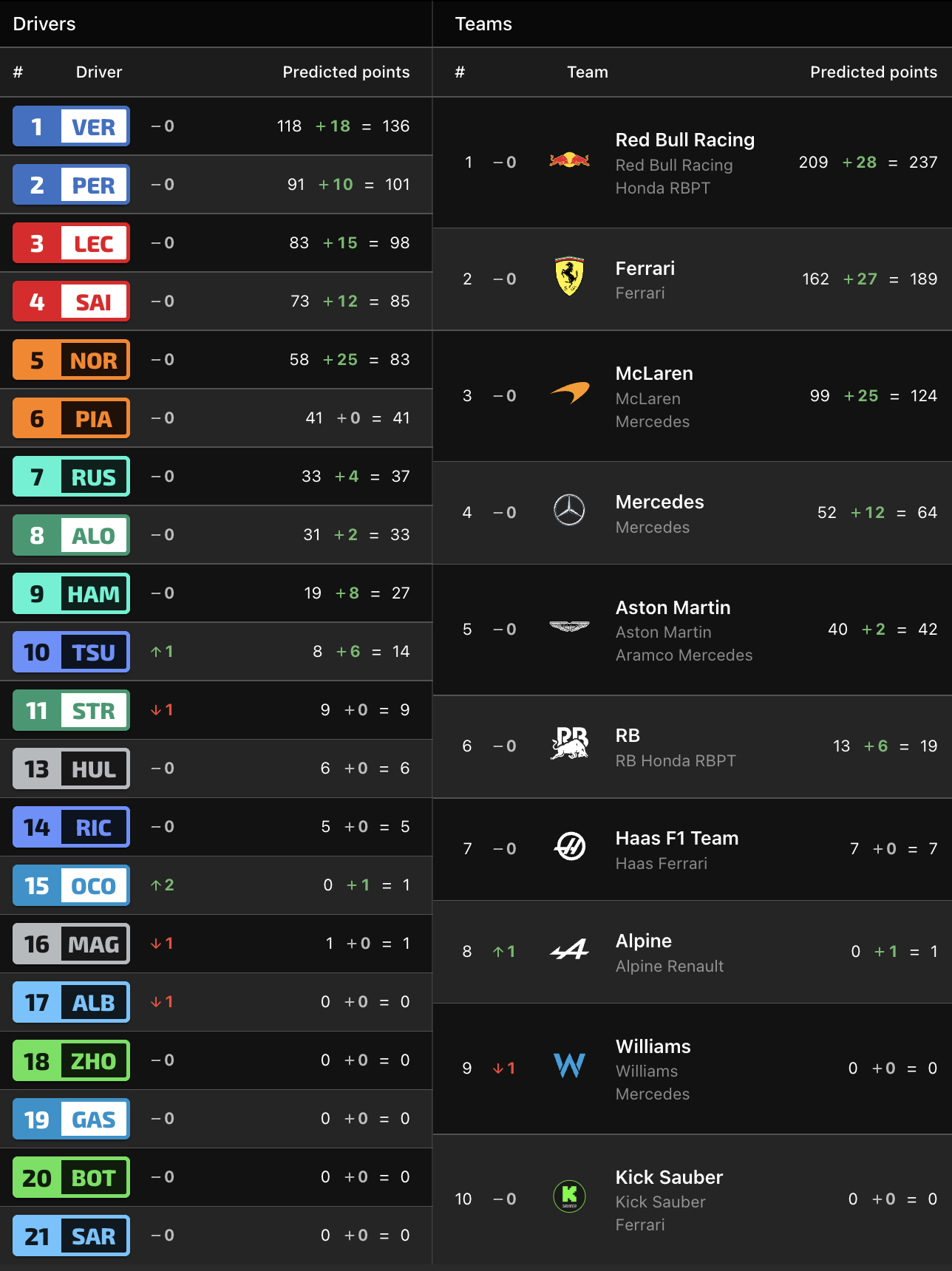Select the Williams W logo

(569, 1066)
